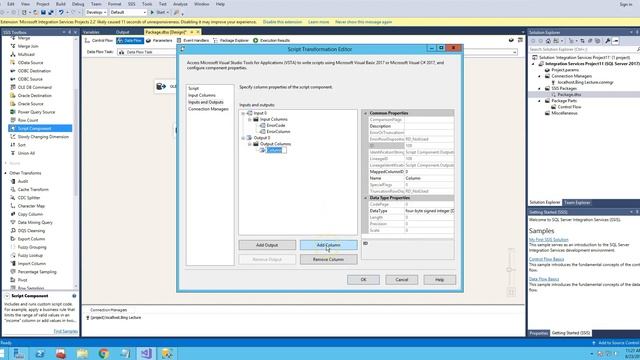Screen dimensions: 640x360
Task: Select the Percentage Sampling toolbox item
Action: (37, 272)
